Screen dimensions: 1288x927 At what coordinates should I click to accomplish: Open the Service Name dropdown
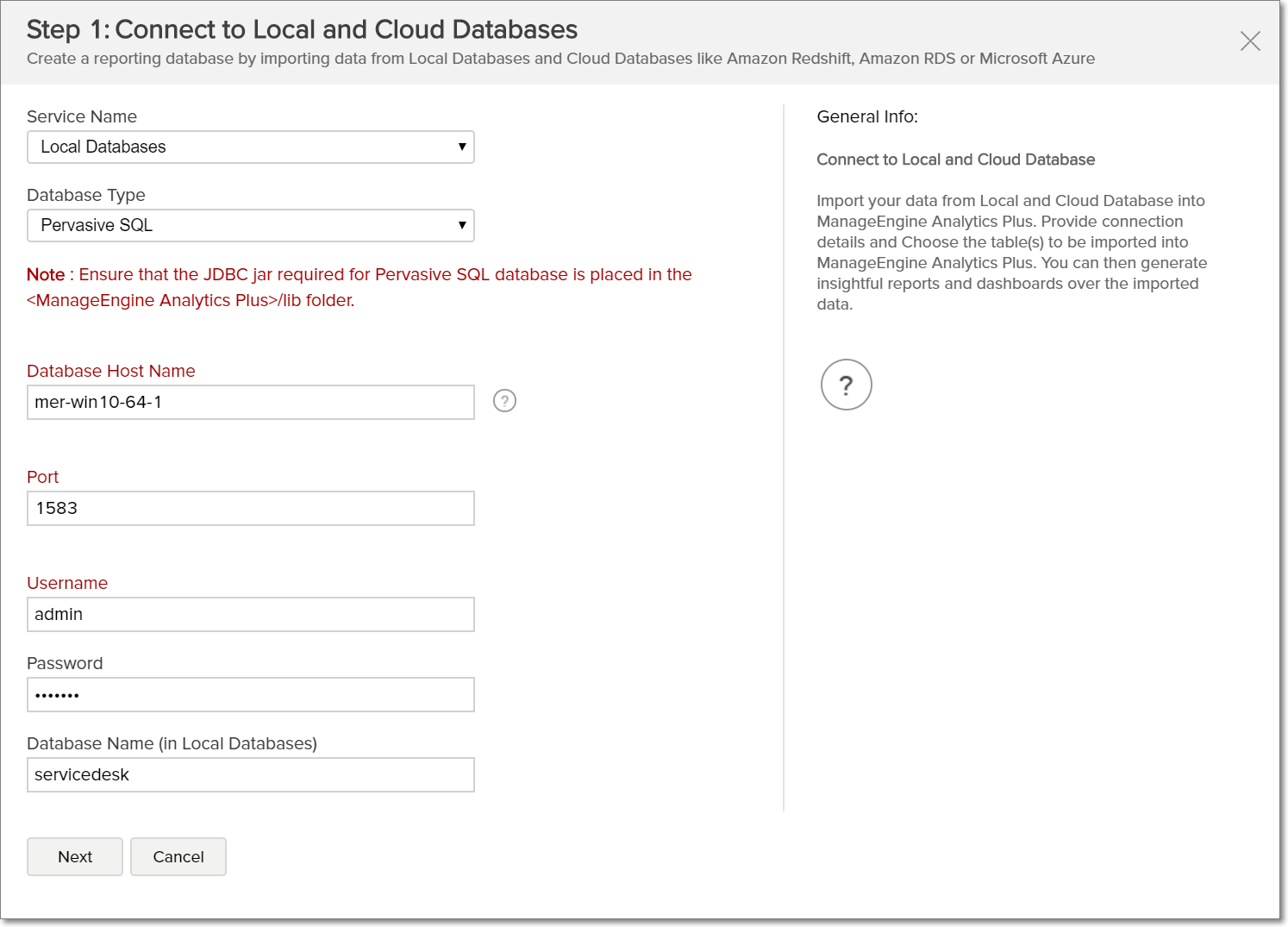[250, 147]
